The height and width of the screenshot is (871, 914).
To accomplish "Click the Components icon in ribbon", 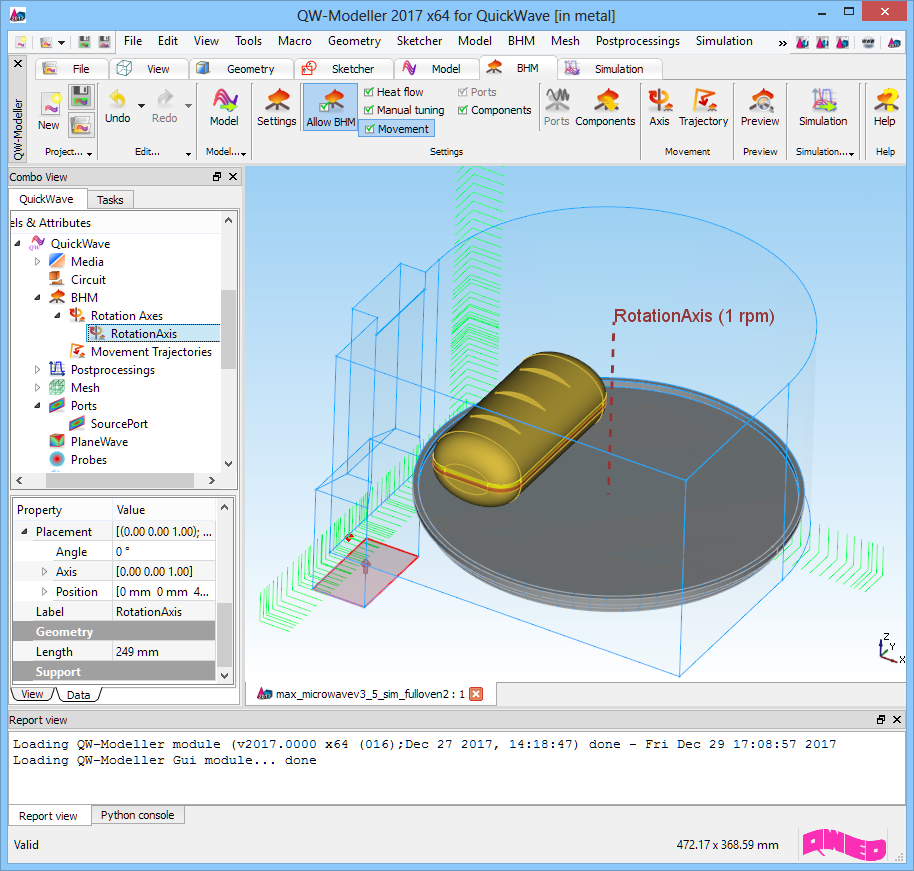I will (605, 108).
